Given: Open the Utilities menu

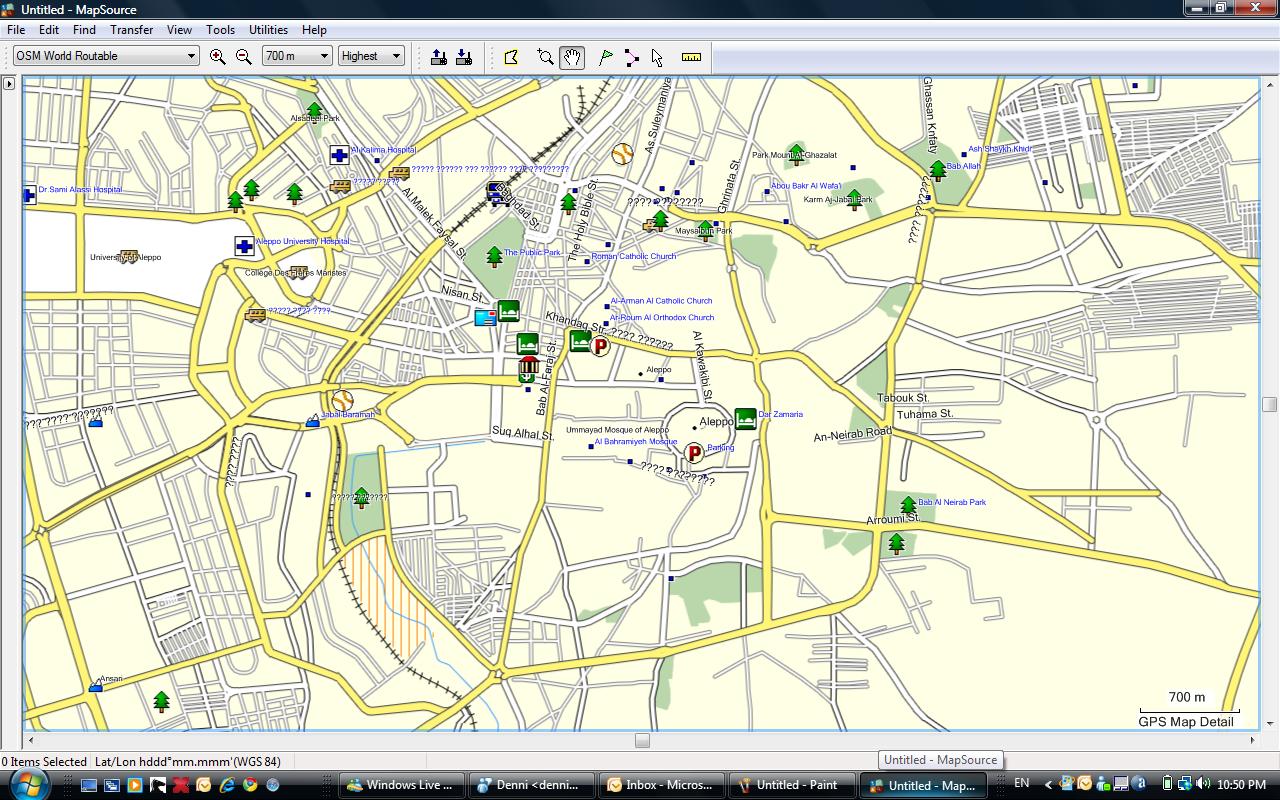Looking at the screenshot, I should tap(268, 30).
